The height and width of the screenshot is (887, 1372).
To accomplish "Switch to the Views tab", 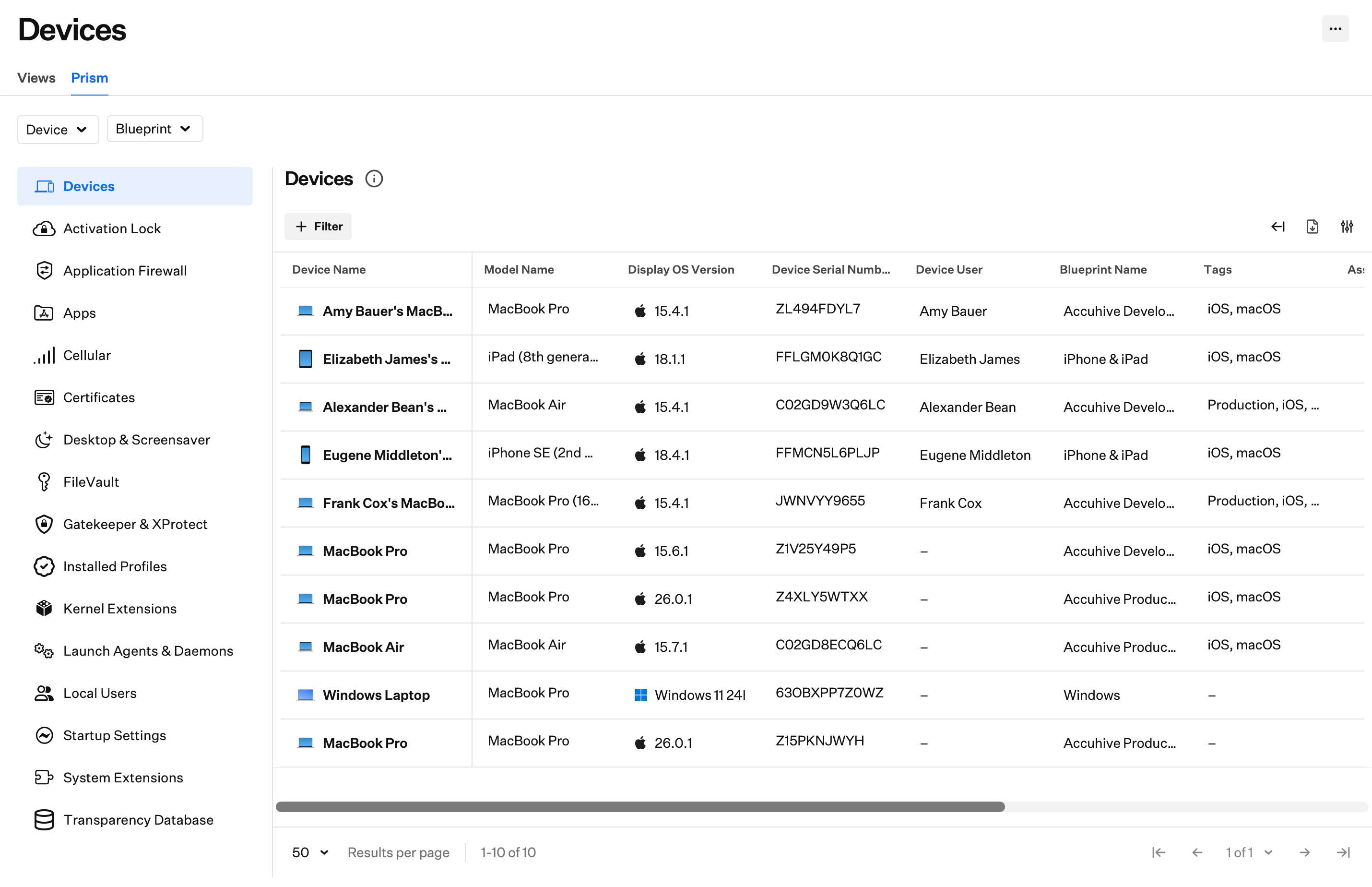I will pyautogui.click(x=36, y=78).
